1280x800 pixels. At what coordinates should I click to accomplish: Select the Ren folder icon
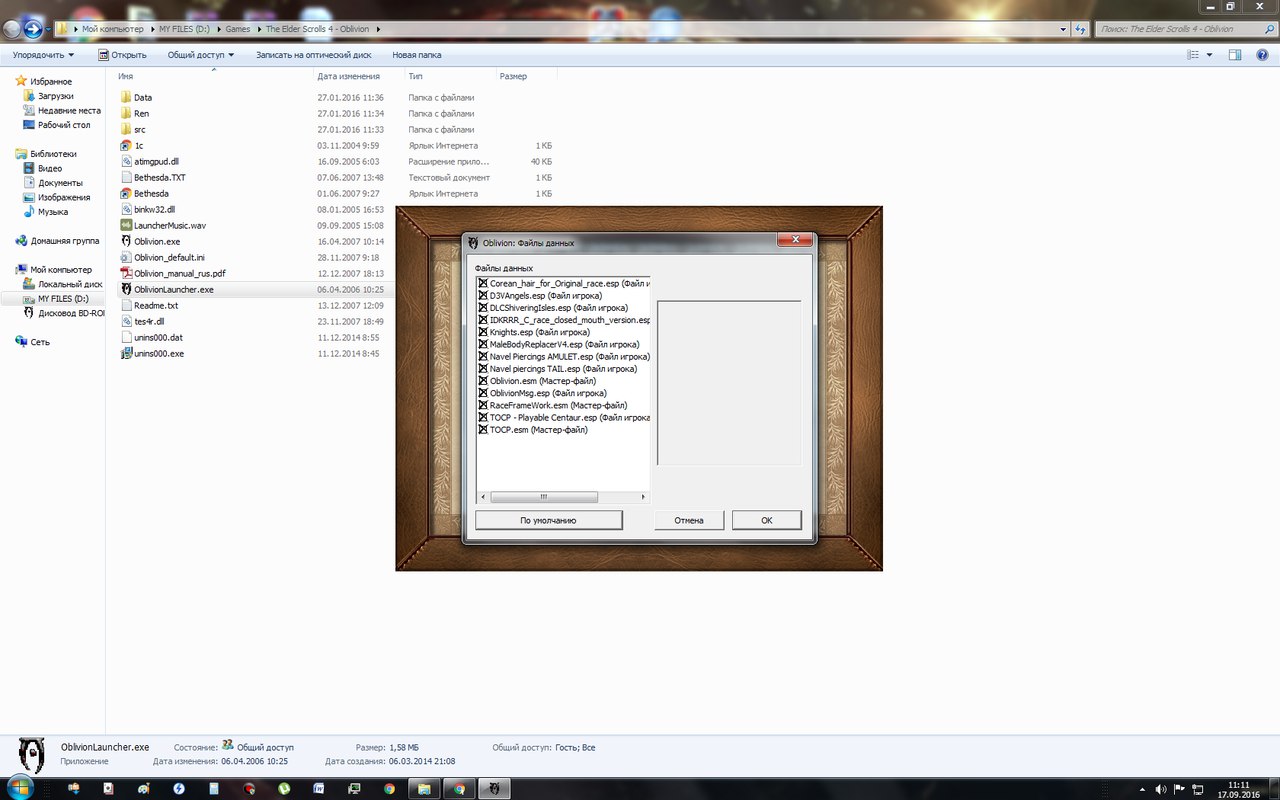pyautogui.click(x=126, y=114)
